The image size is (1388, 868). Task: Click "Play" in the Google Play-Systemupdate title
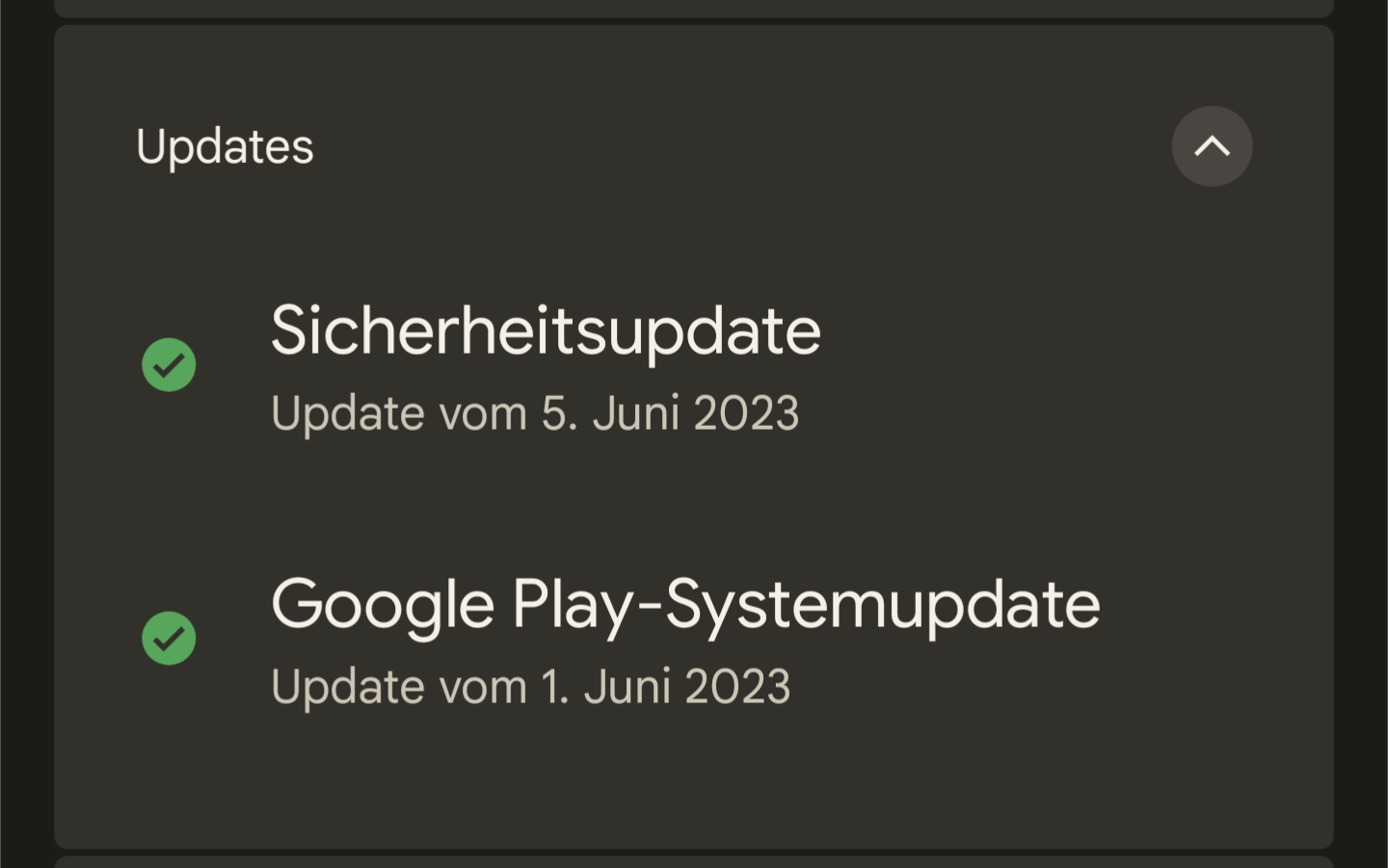pyautogui.click(x=573, y=604)
